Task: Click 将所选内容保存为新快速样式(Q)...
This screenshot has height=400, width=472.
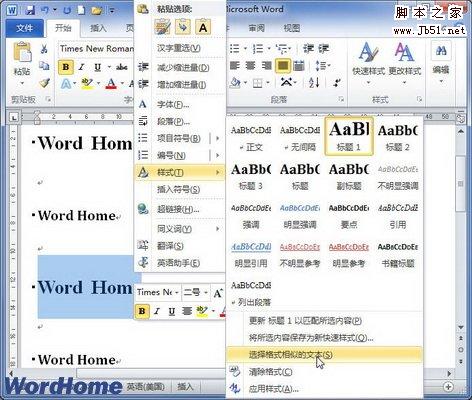Action: pos(324,338)
